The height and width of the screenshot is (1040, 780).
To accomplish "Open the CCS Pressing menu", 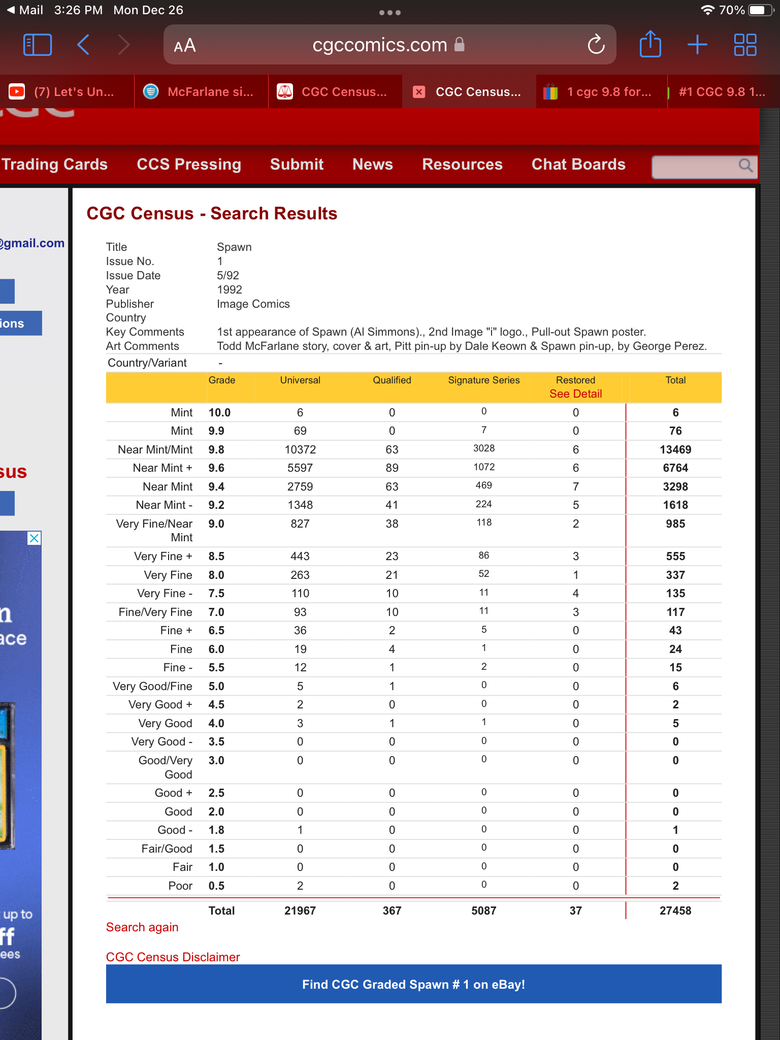I will coord(189,164).
